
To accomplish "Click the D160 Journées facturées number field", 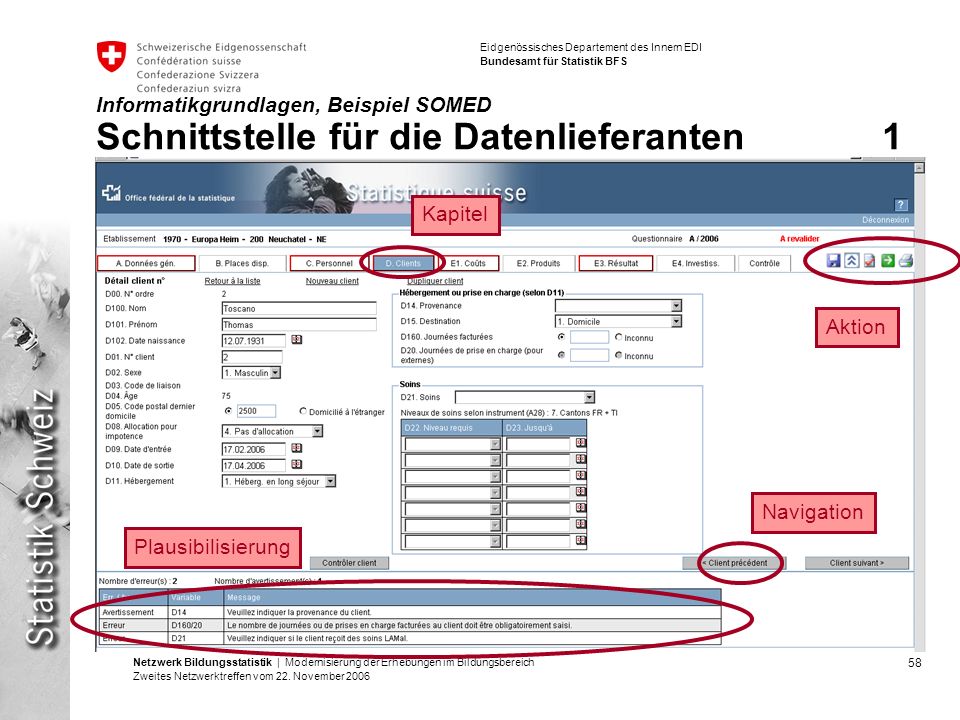I will pyautogui.click(x=589, y=337).
